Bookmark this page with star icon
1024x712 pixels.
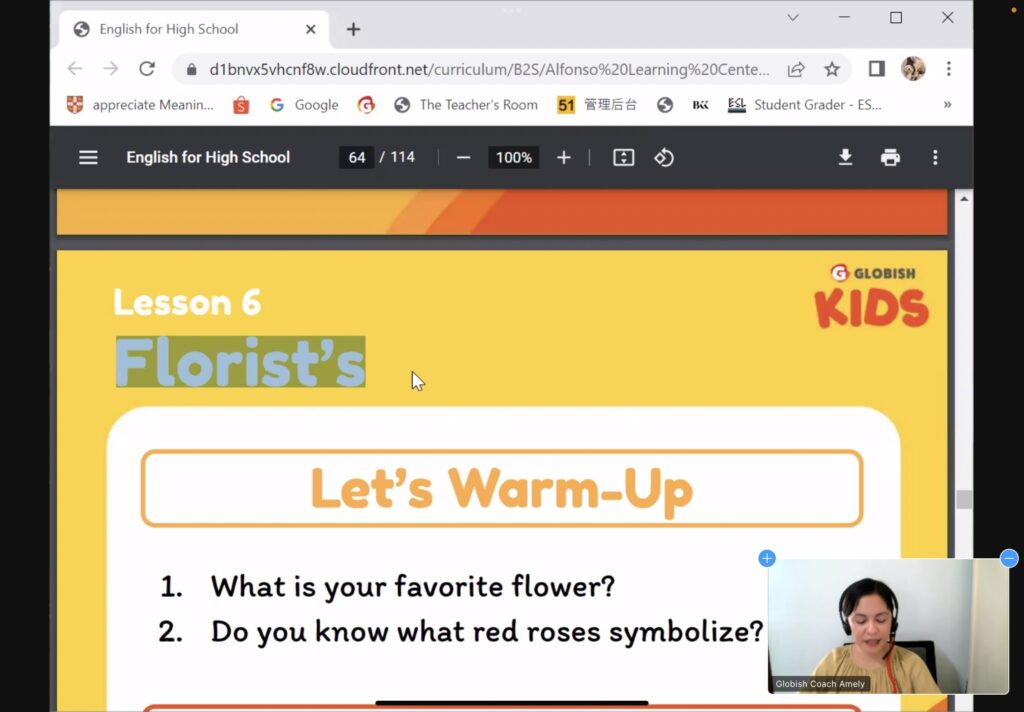[831, 69]
